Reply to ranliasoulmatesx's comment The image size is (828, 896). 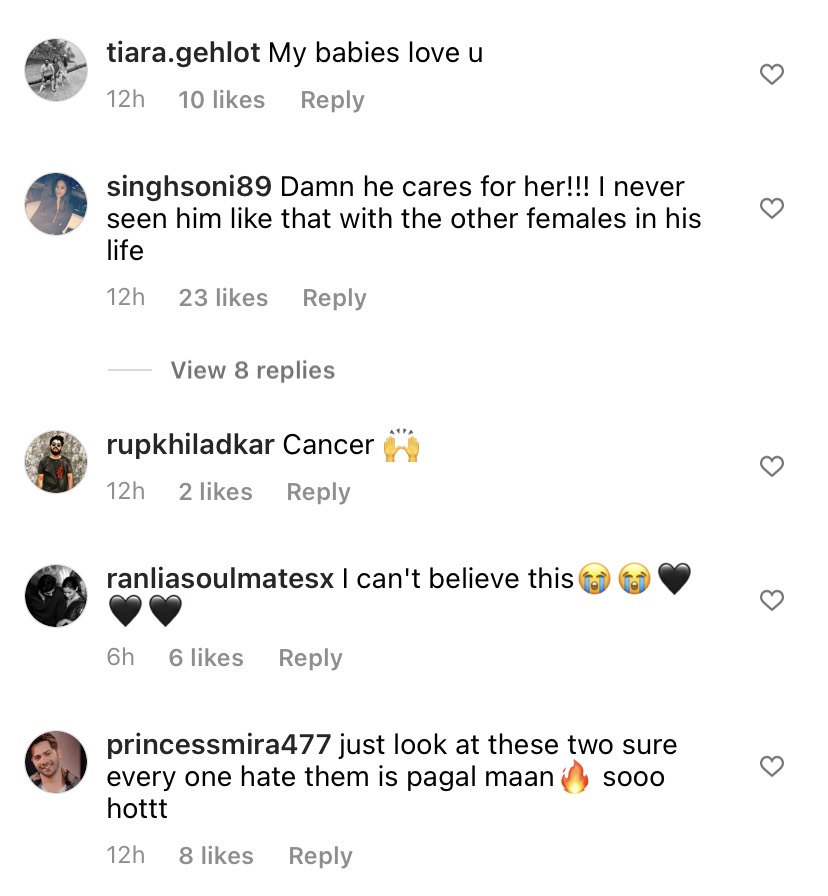(310, 658)
